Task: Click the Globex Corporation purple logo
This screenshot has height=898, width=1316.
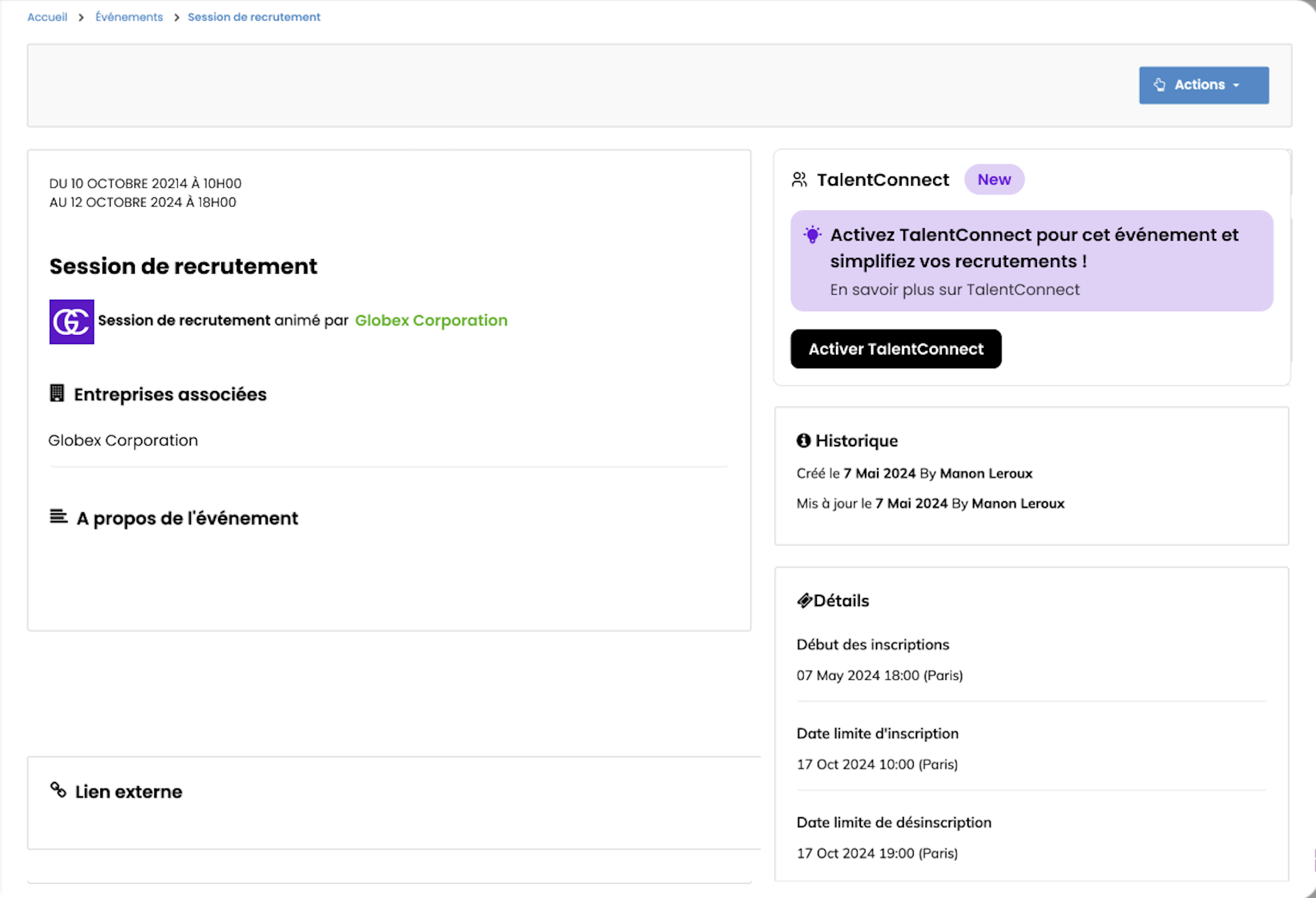Action: [72, 322]
